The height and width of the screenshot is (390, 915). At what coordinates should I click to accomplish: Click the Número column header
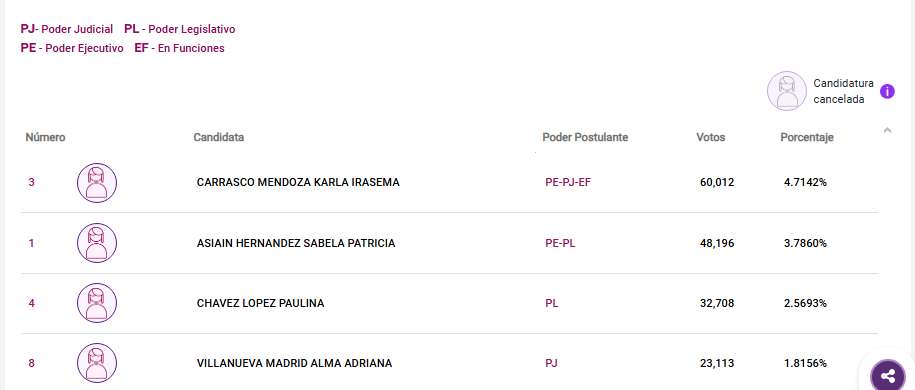click(x=45, y=137)
